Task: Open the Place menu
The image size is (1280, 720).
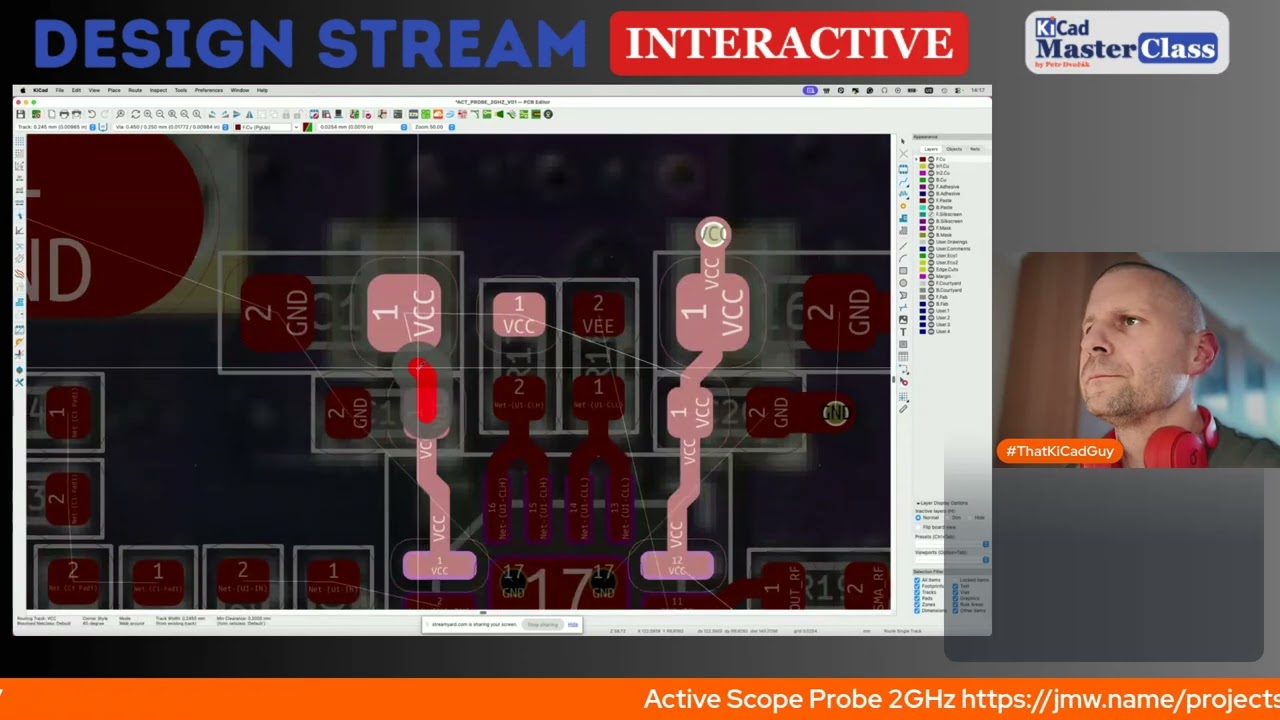Action: [114, 90]
